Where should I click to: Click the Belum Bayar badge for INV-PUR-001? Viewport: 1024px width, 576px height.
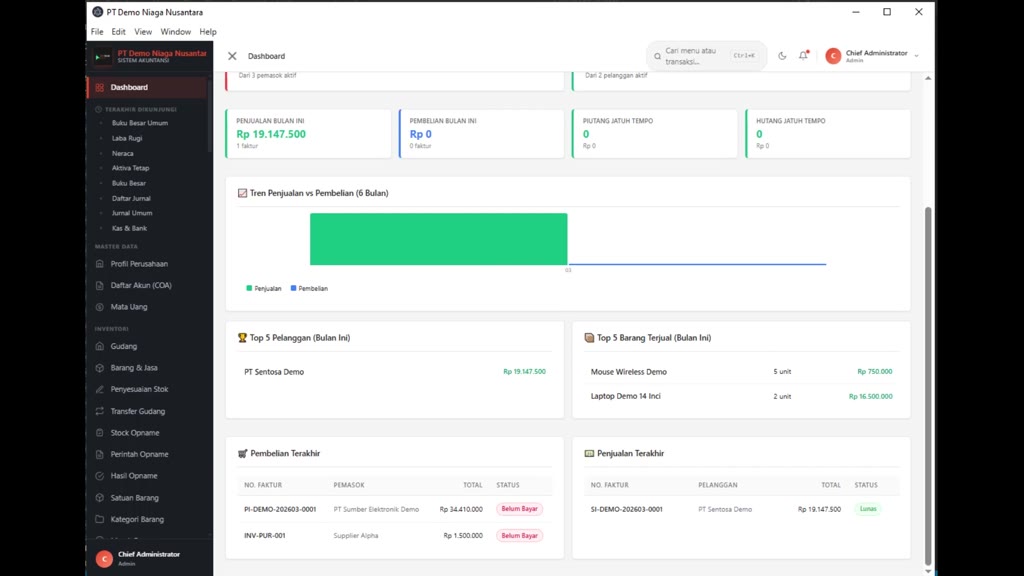click(x=519, y=536)
